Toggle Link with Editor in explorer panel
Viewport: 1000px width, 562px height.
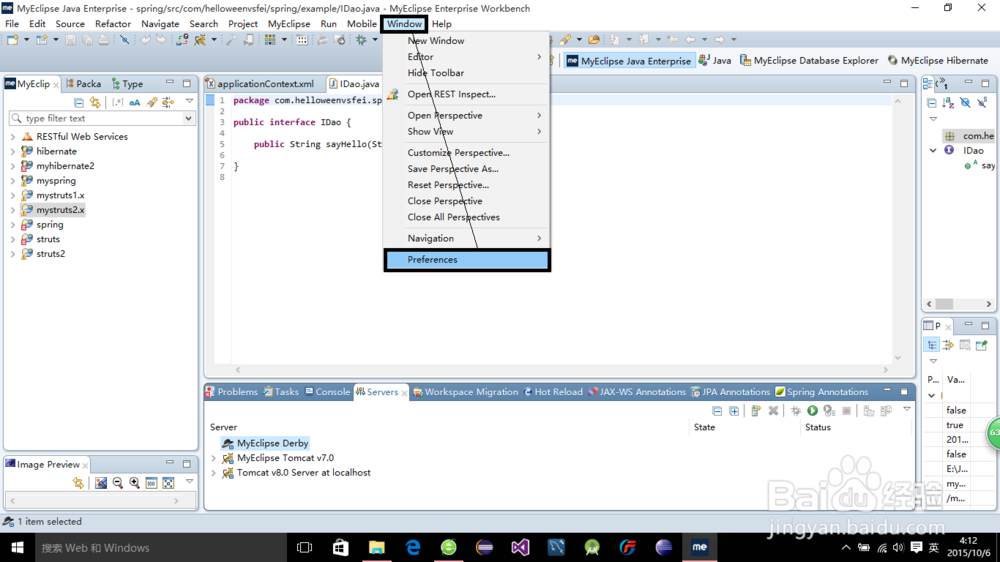tap(95, 102)
